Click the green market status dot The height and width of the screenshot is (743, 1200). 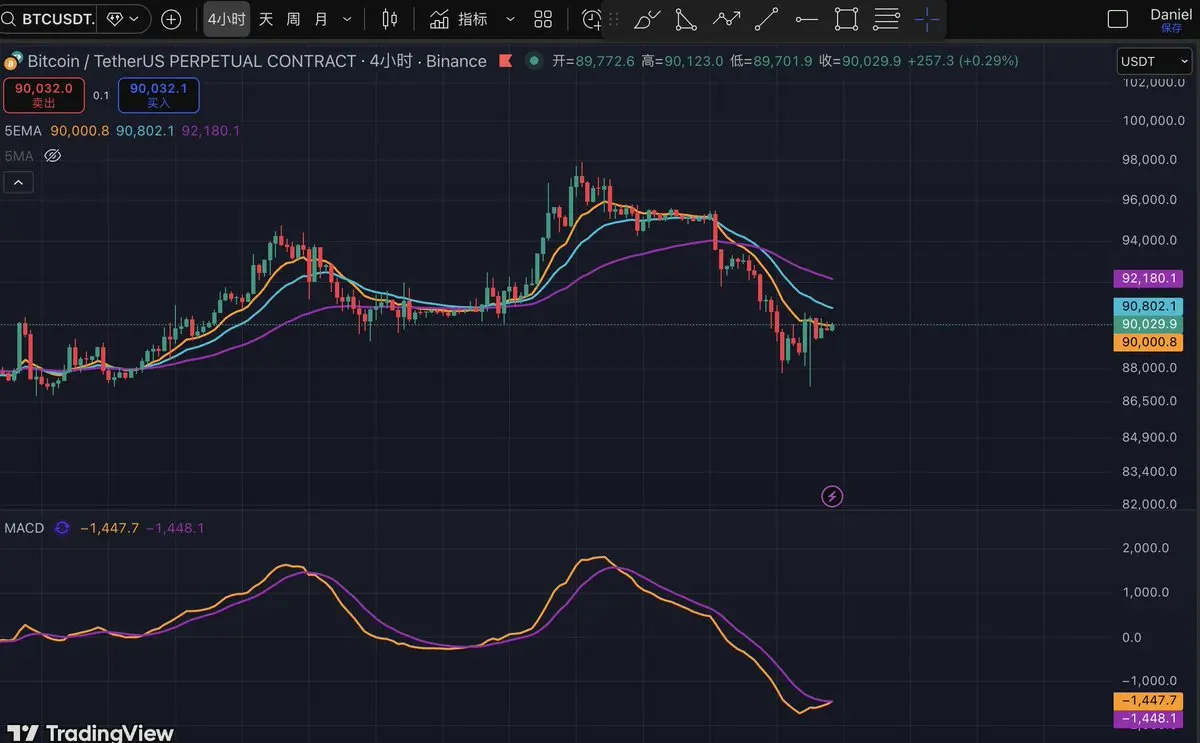(x=534, y=61)
